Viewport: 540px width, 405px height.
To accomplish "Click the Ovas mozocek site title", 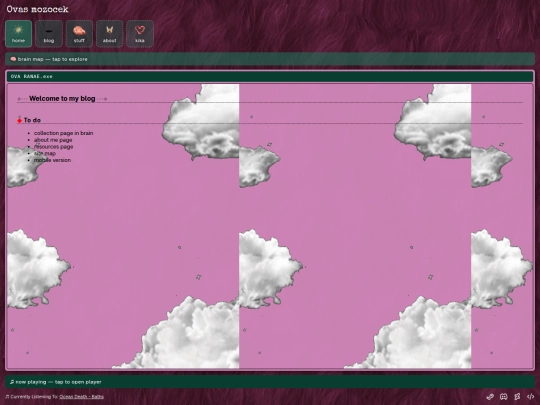I will tap(37, 9).
